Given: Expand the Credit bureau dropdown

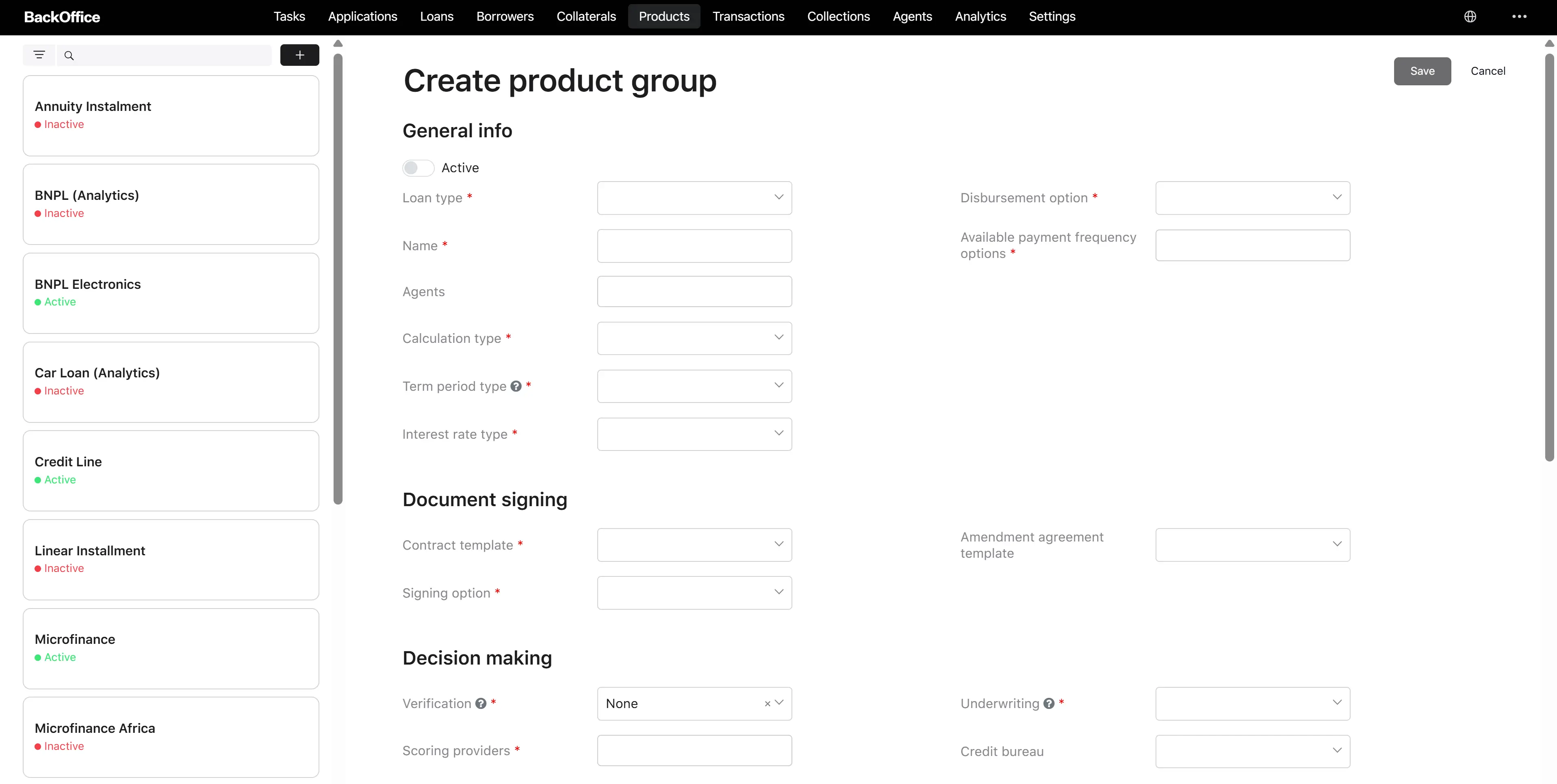Looking at the screenshot, I should point(1252,752).
